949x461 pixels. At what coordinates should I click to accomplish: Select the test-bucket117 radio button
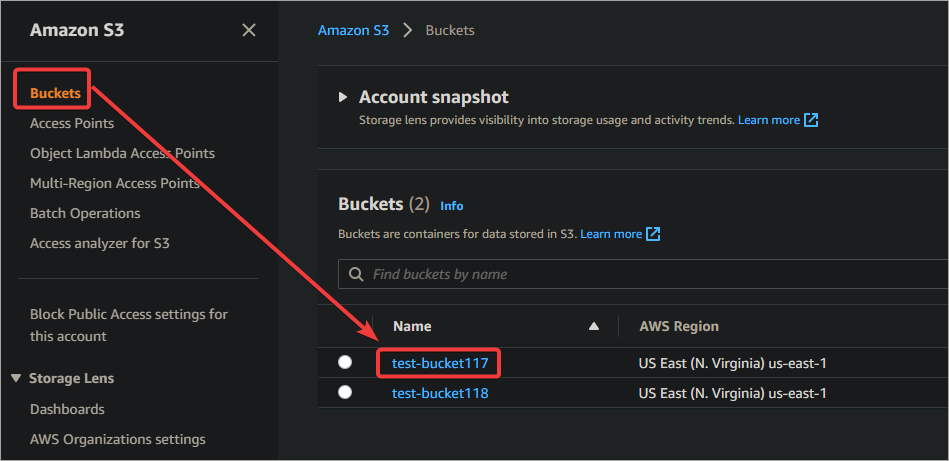coord(345,362)
